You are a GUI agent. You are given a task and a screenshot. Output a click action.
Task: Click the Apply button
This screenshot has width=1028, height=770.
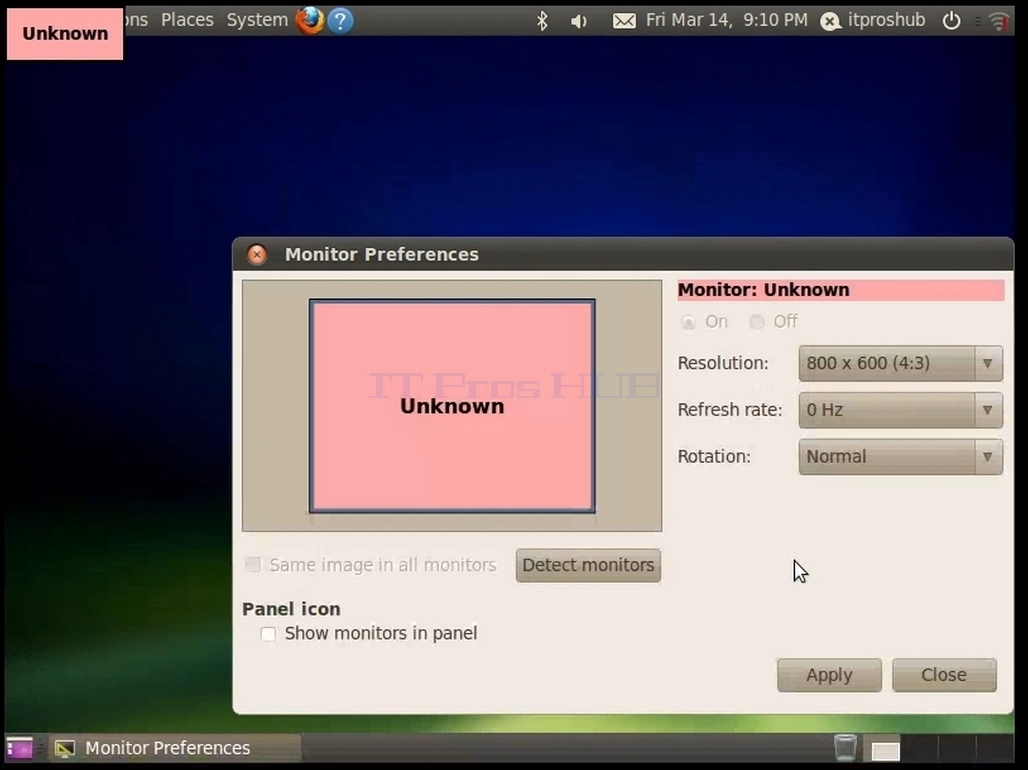click(829, 675)
